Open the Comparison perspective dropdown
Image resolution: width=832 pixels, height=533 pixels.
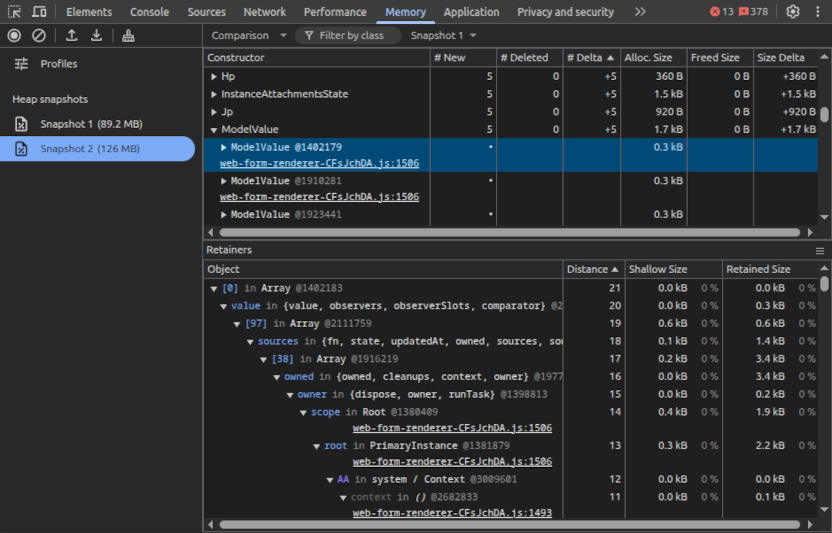tap(249, 35)
